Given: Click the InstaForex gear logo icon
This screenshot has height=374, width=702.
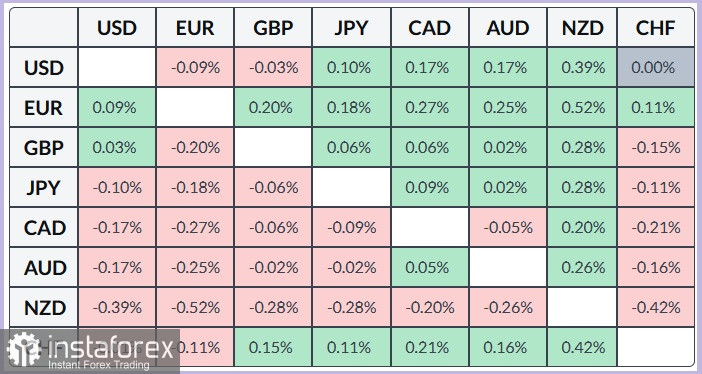Looking at the screenshot, I should click(23, 350).
